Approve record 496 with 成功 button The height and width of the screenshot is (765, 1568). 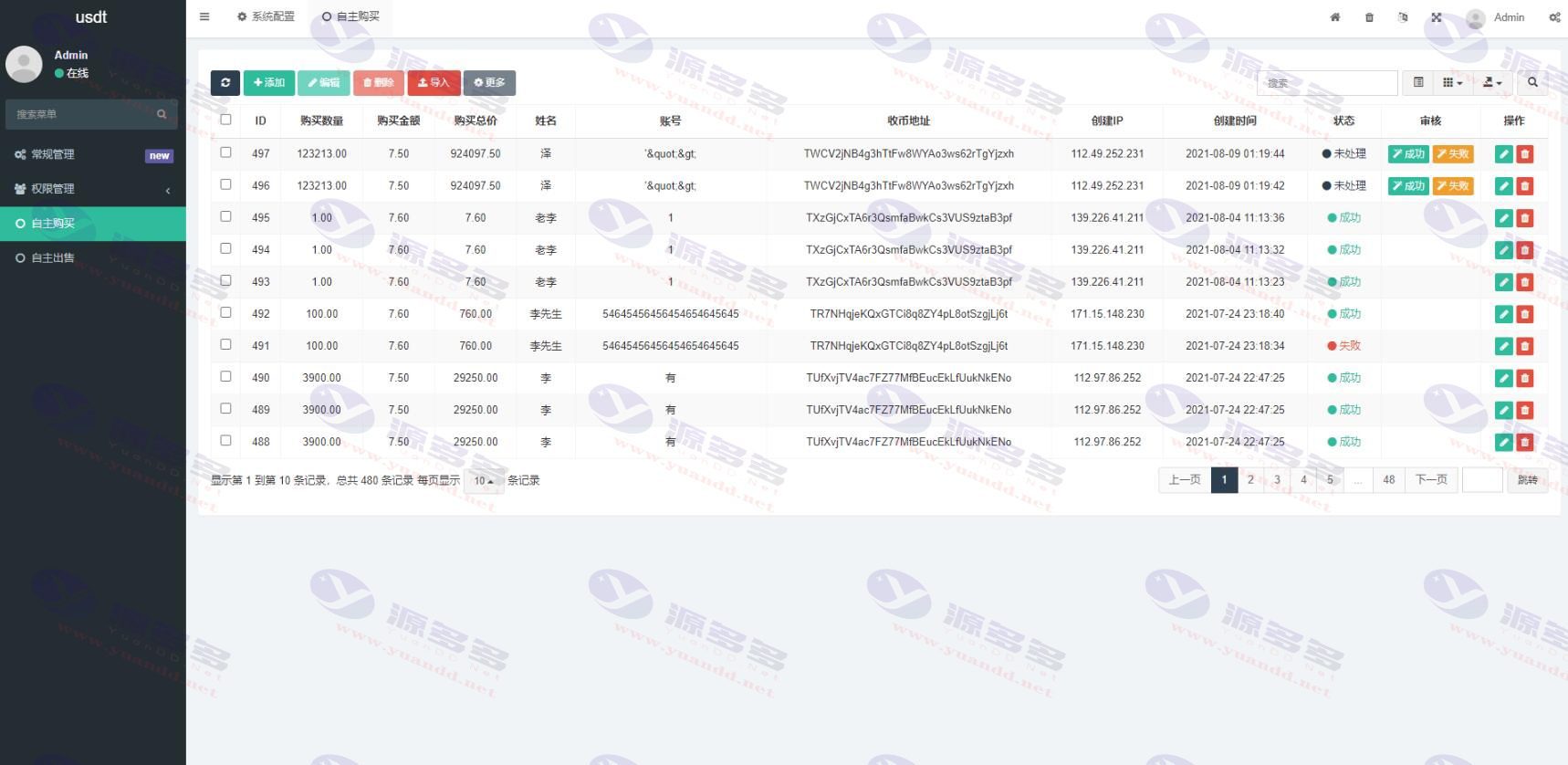click(x=1408, y=186)
